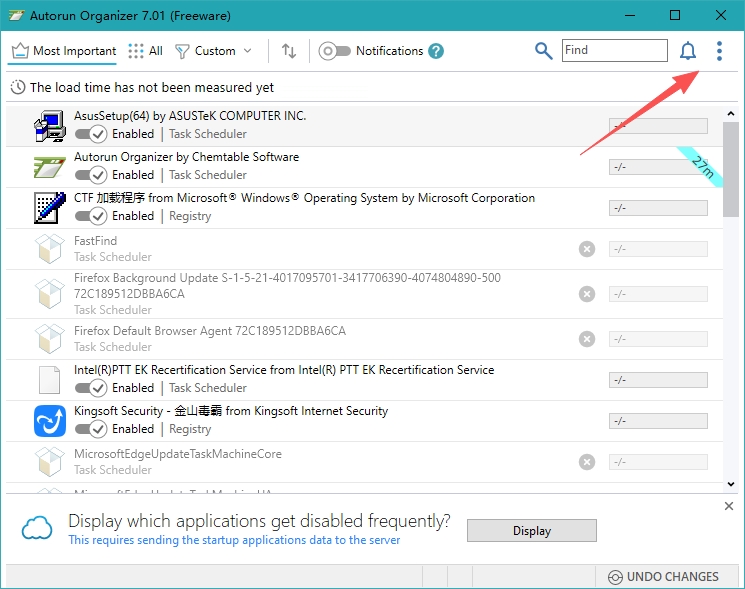Select the Firefox Default Browser Agent 72C189512DBBA6CA text
The width and height of the screenshot is (745, 589).
coord(210,331)
